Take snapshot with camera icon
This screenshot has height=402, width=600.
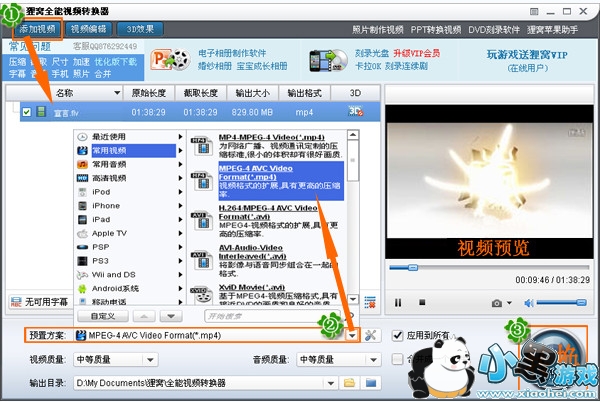[x=497, y=303]
